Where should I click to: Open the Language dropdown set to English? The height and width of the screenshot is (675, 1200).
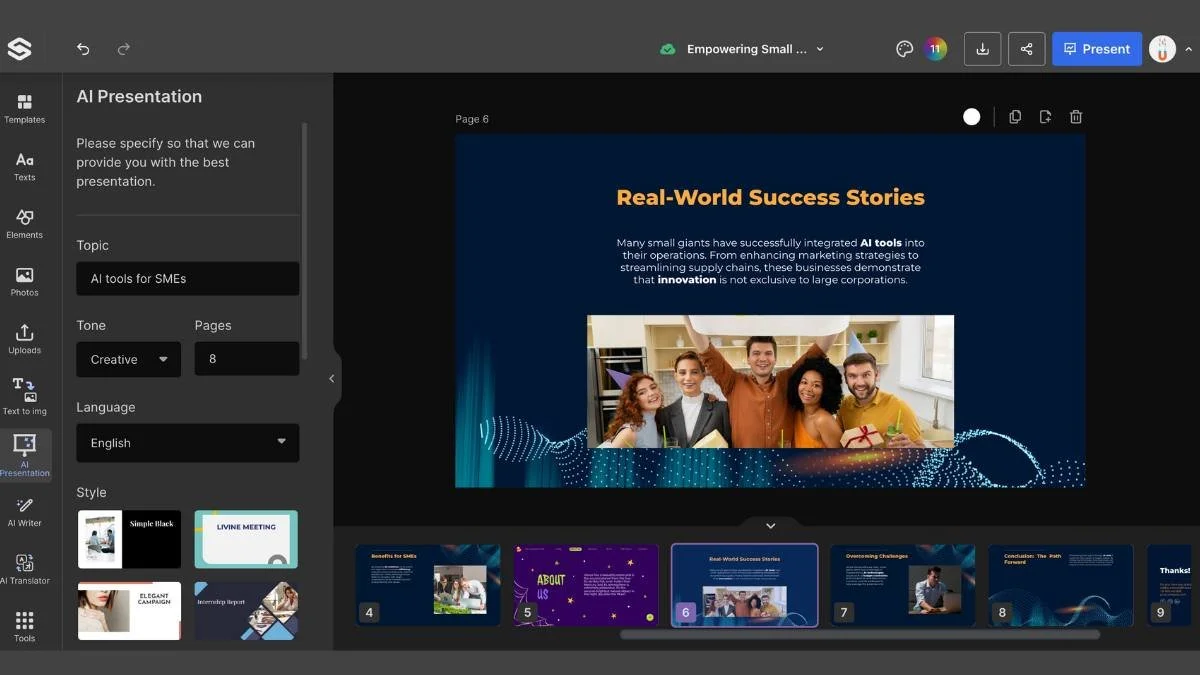pyautogui.click(x=187, y=443)
